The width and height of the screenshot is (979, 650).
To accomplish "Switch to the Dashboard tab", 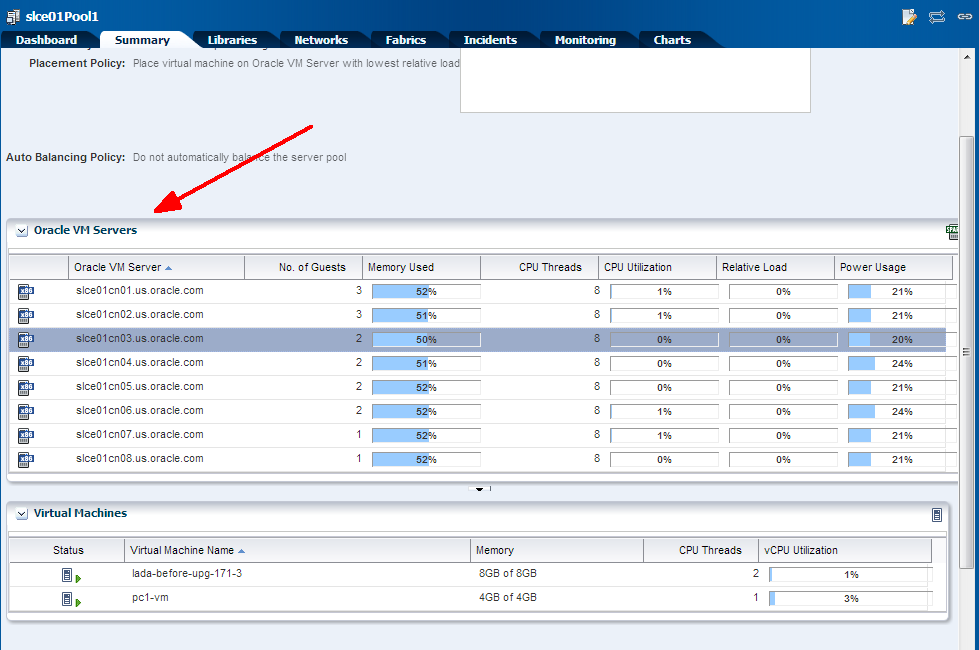I will tap(46, 40).
